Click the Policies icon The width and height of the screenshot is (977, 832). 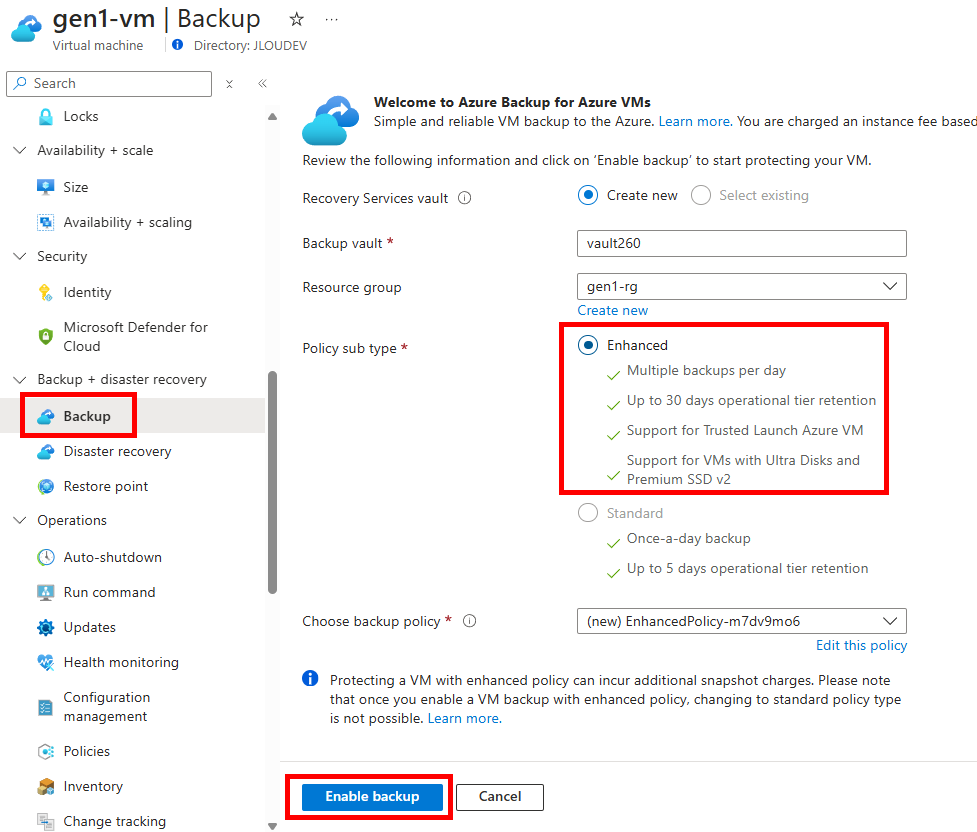[x=45, y=751]
